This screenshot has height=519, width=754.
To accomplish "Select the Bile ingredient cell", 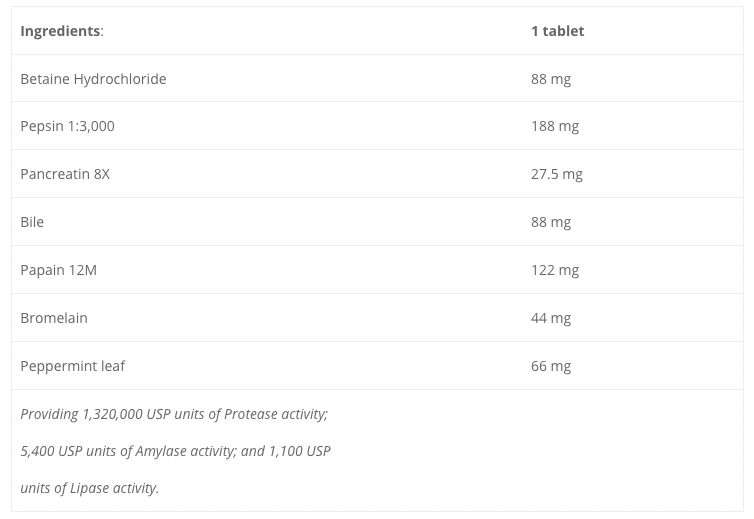I will click(32, 222).
